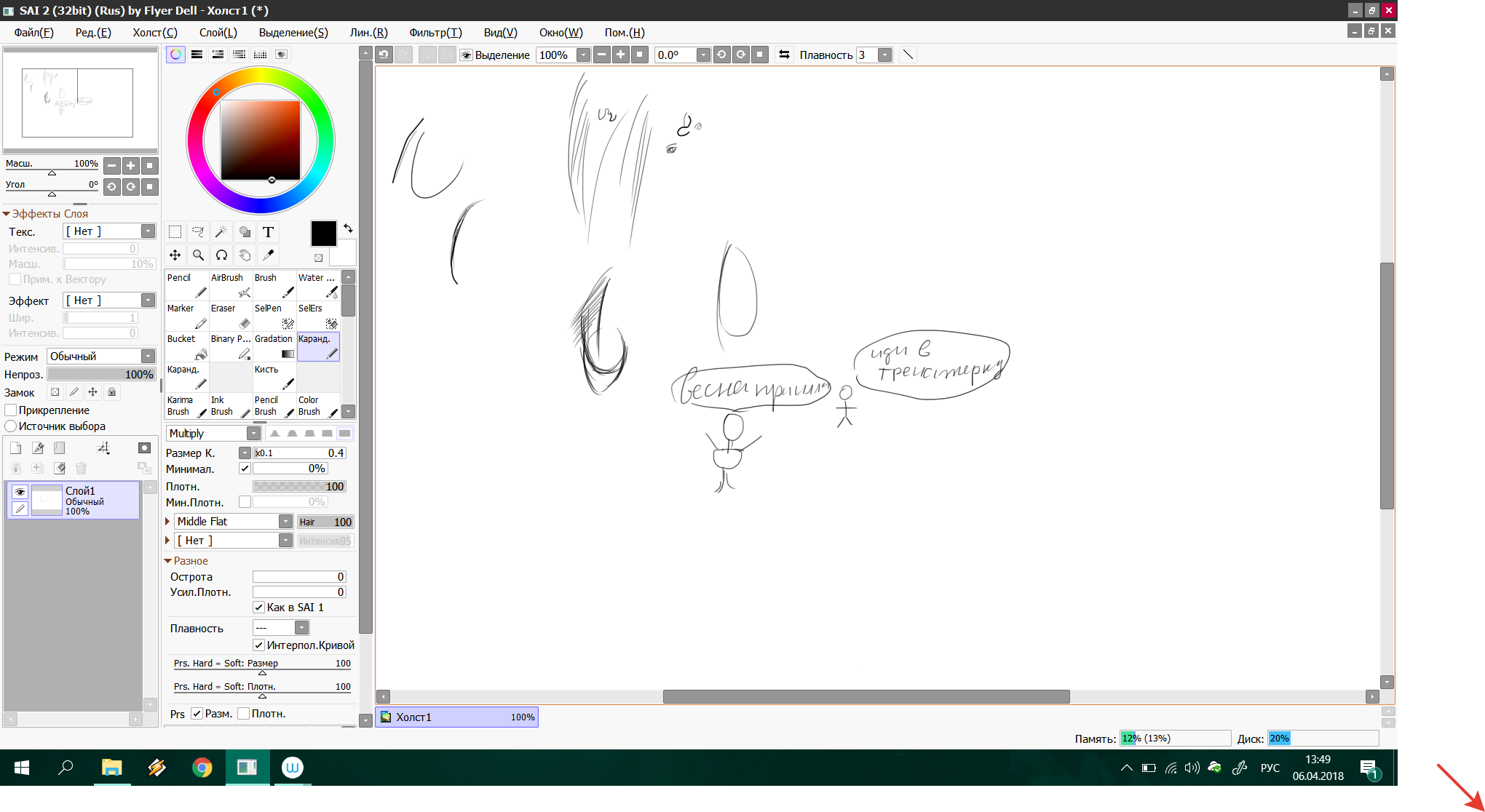Screen dimensions: 1485x812
Task: Choose the Bucket fill tool
Action: pyautogui.click(x=187, y=346)
